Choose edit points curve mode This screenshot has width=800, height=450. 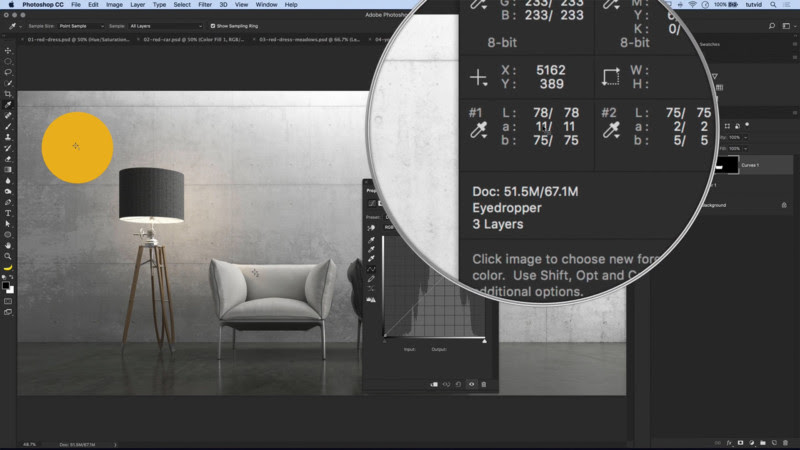(x=371, y=269)
